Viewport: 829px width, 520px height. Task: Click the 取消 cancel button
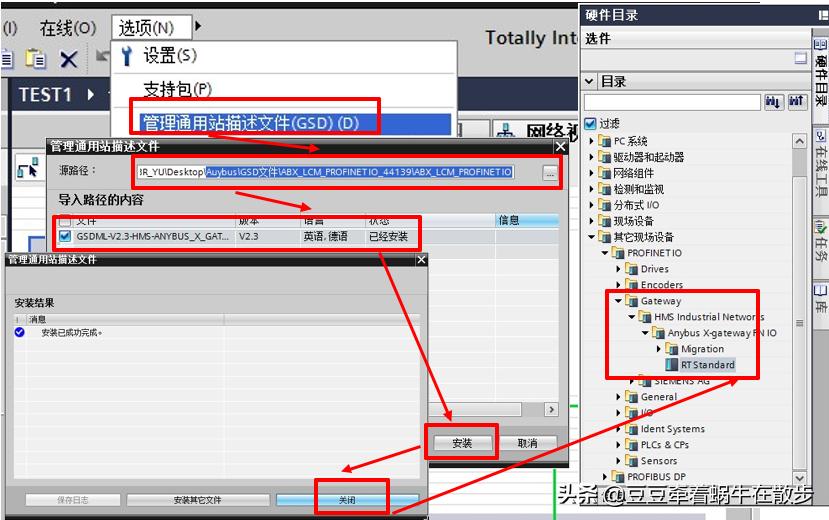click(527, 443)
